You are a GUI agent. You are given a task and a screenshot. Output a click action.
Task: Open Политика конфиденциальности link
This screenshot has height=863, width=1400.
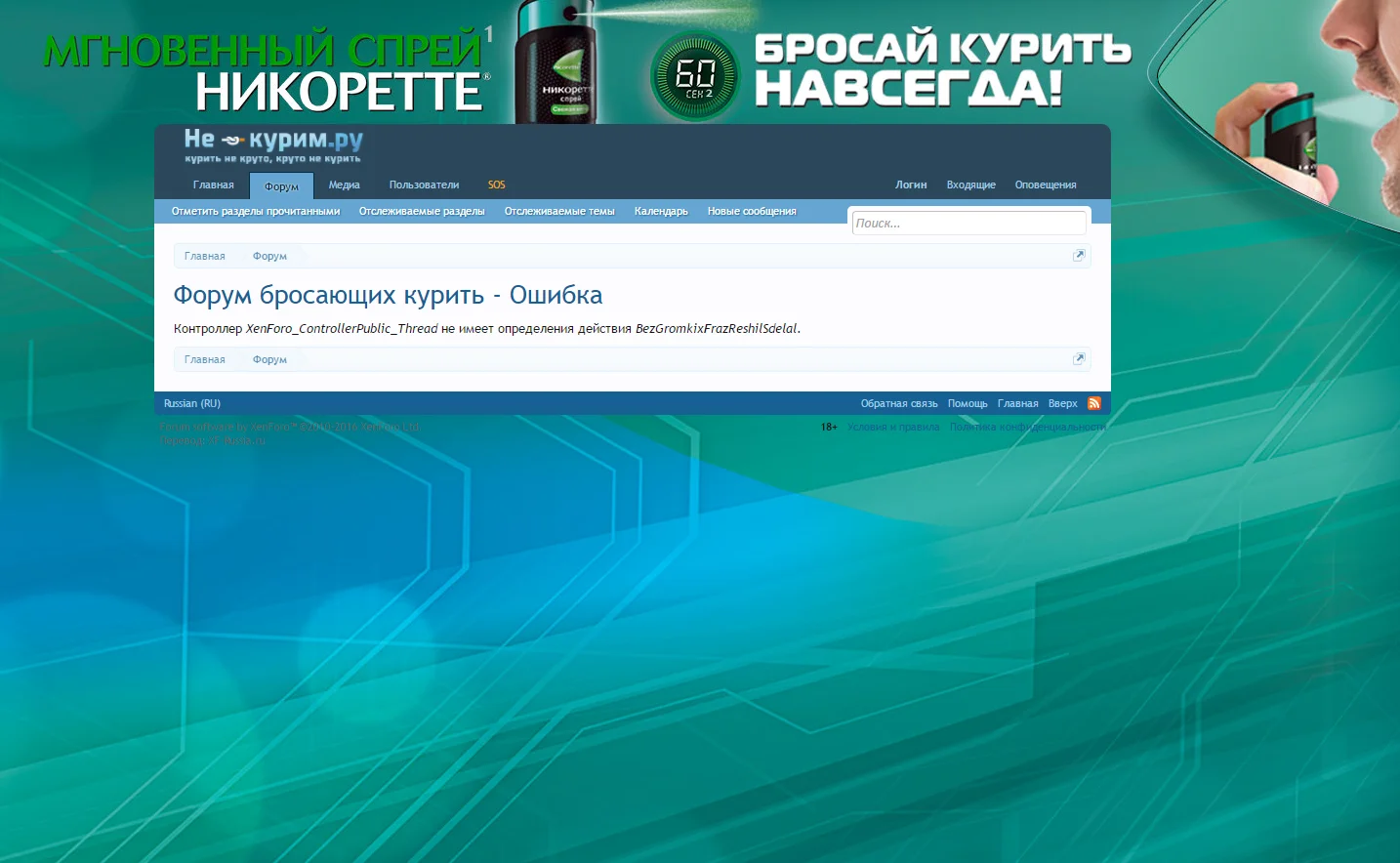pos(1027,427)
